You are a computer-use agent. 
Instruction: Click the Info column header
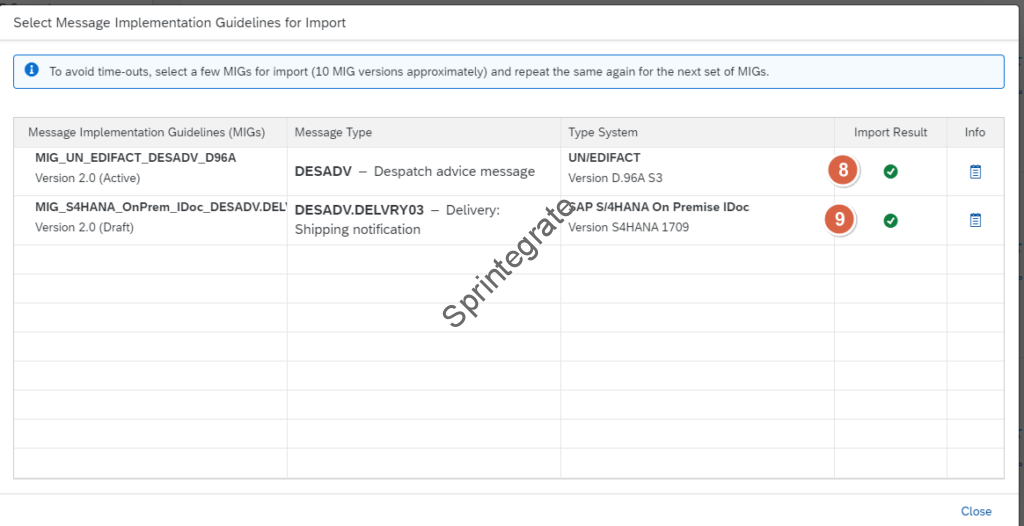point(975,132)
